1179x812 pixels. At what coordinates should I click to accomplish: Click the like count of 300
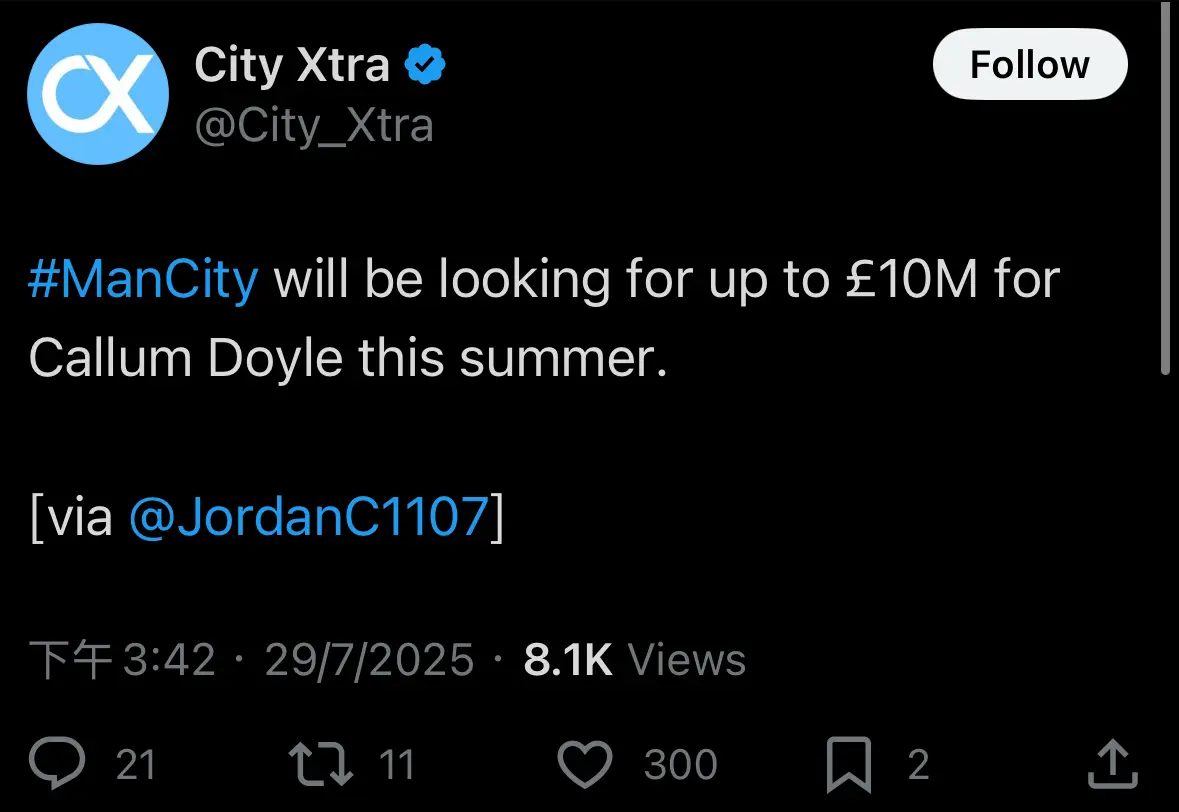pos(680,765)
